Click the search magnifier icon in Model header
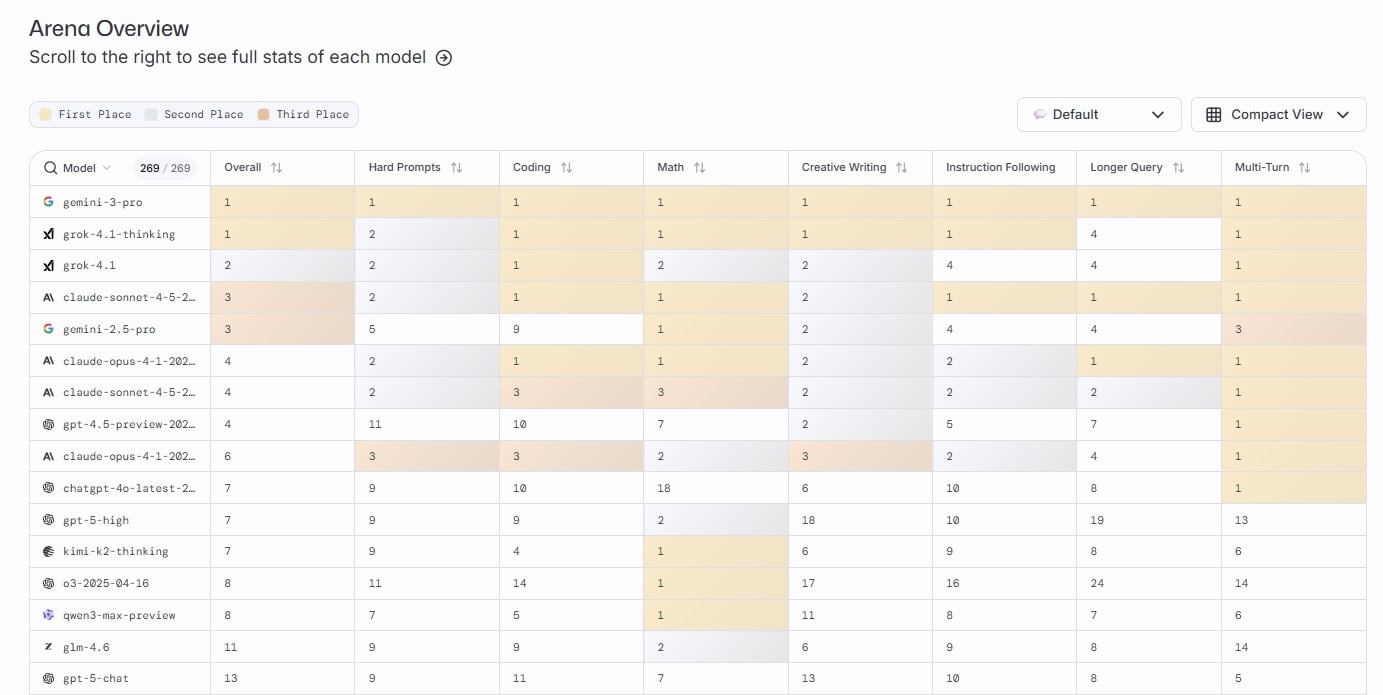Viewport: 1383px width, 695px height. (x=50, y=168)
